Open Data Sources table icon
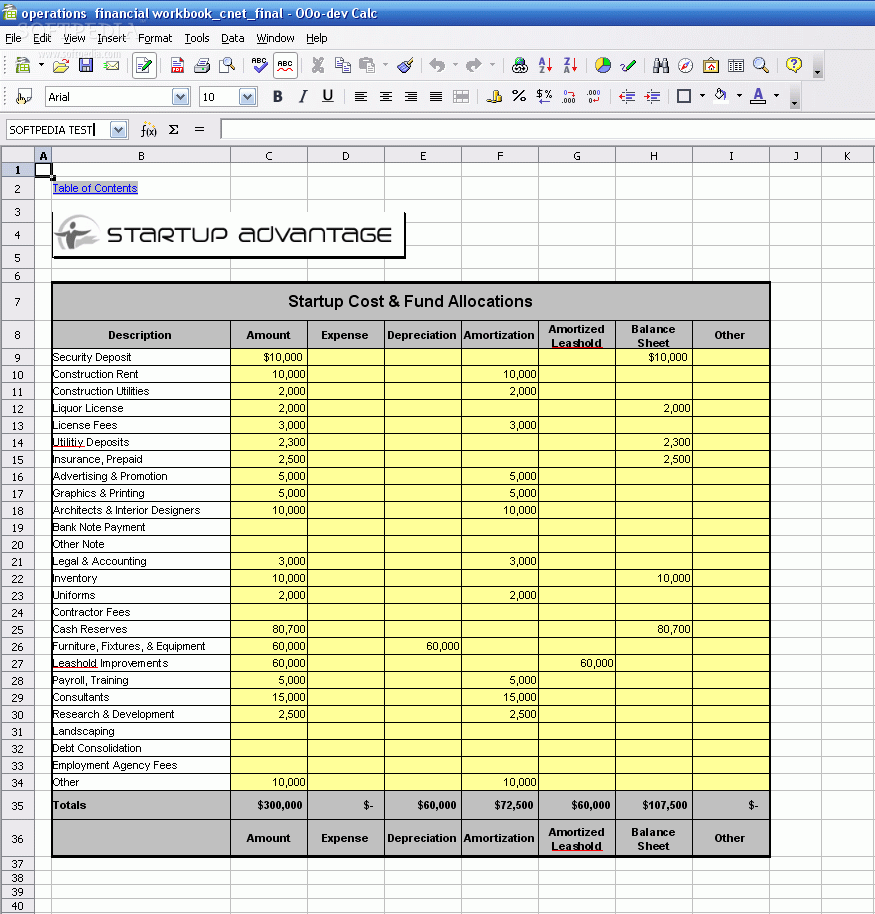This screenshot has height=914, width=875. (x=736, y=65)
